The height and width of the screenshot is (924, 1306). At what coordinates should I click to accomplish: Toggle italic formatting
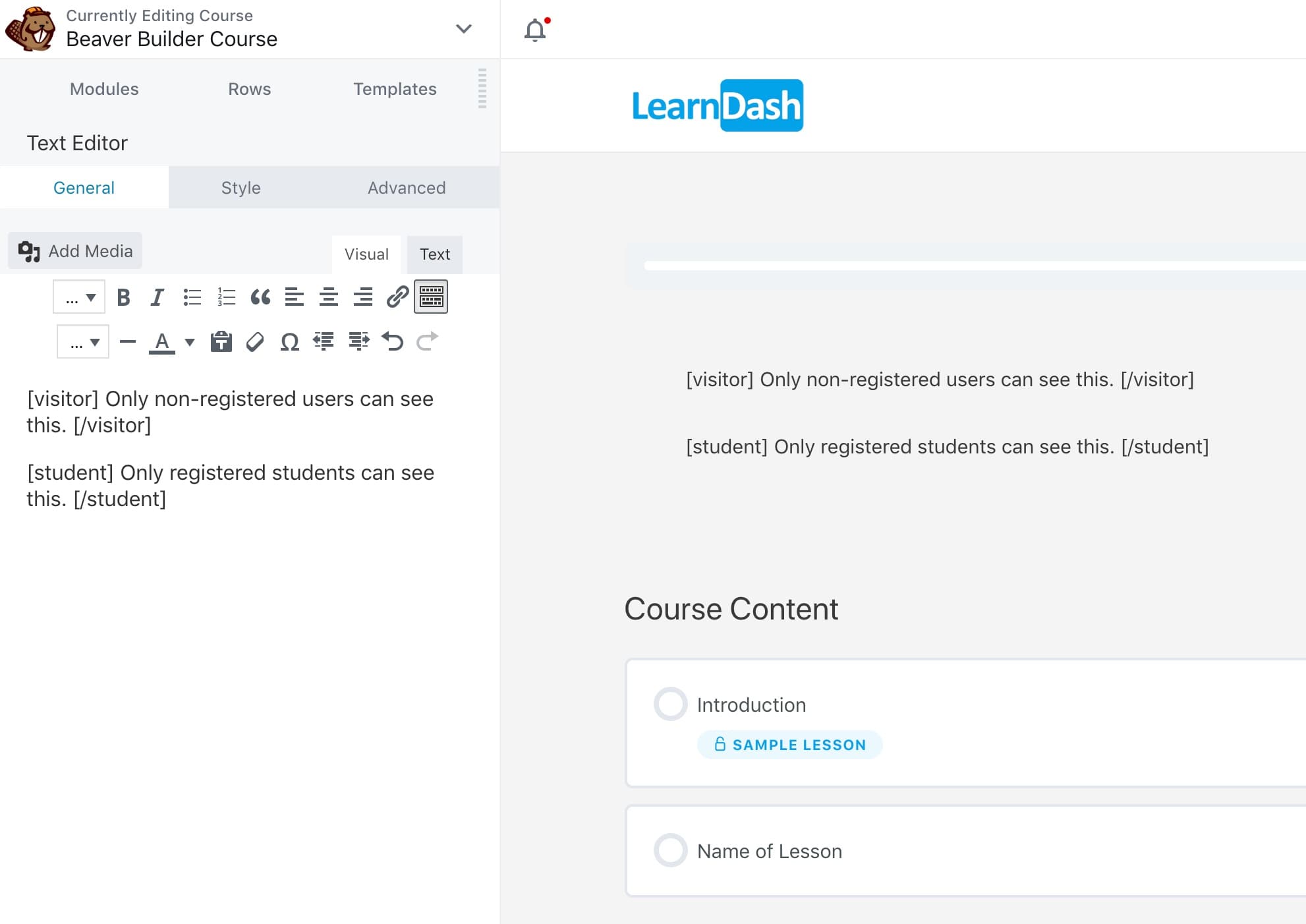157,297
